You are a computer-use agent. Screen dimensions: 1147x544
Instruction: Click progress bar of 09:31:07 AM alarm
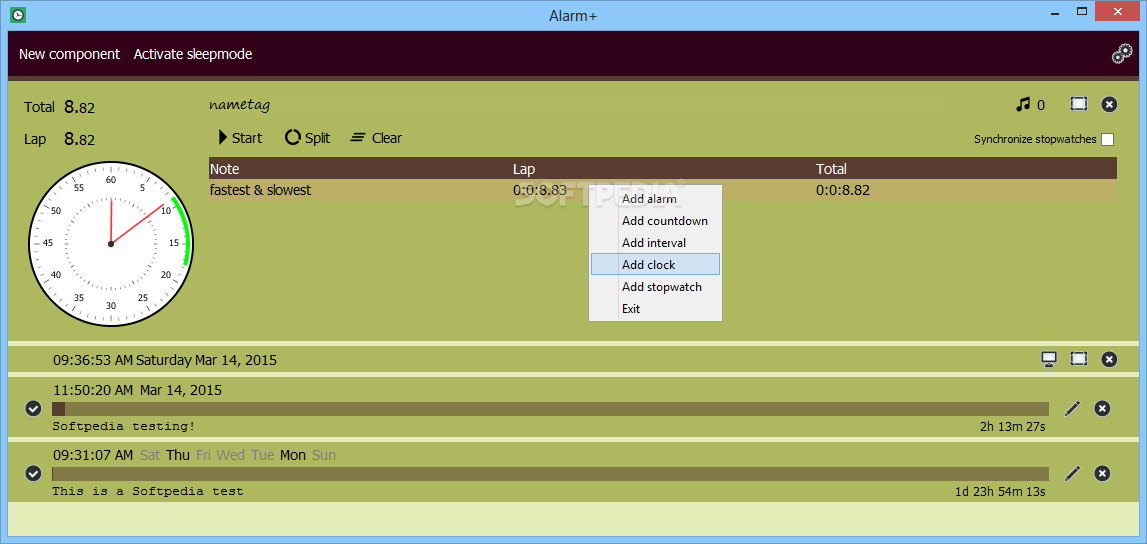pyautogui.click(x=550, y=474)
